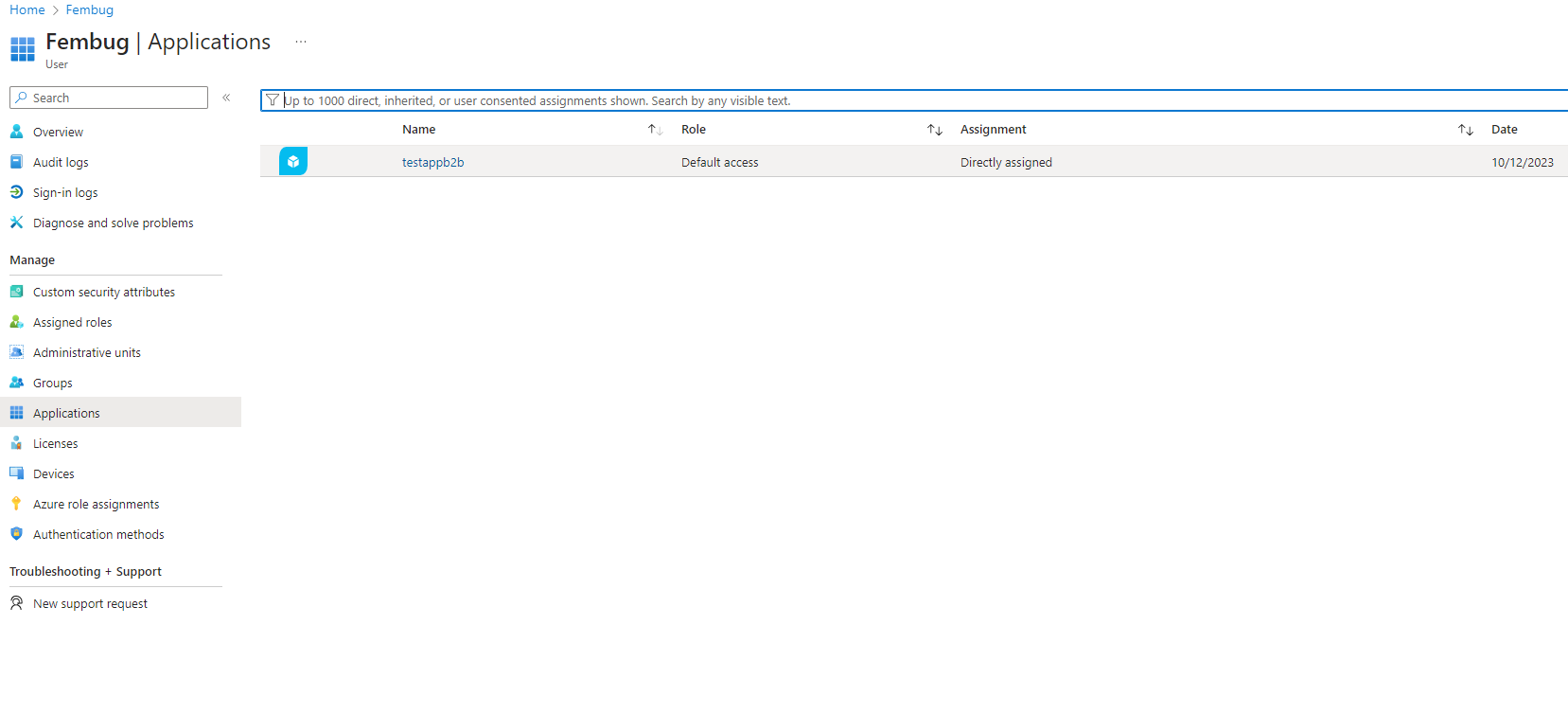
Task: Click the Devices monitor icon
Action: tap(16, 473)
